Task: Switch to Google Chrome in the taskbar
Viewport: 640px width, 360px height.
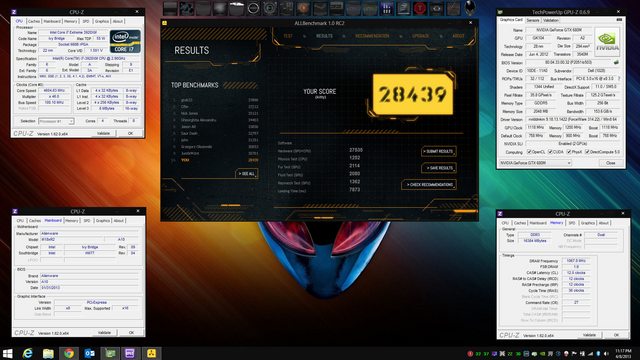Action: point(69,353)
